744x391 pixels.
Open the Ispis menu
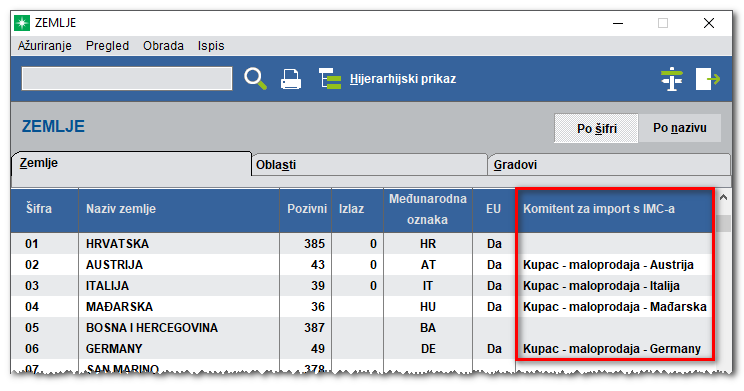click(x=211, y=46)
